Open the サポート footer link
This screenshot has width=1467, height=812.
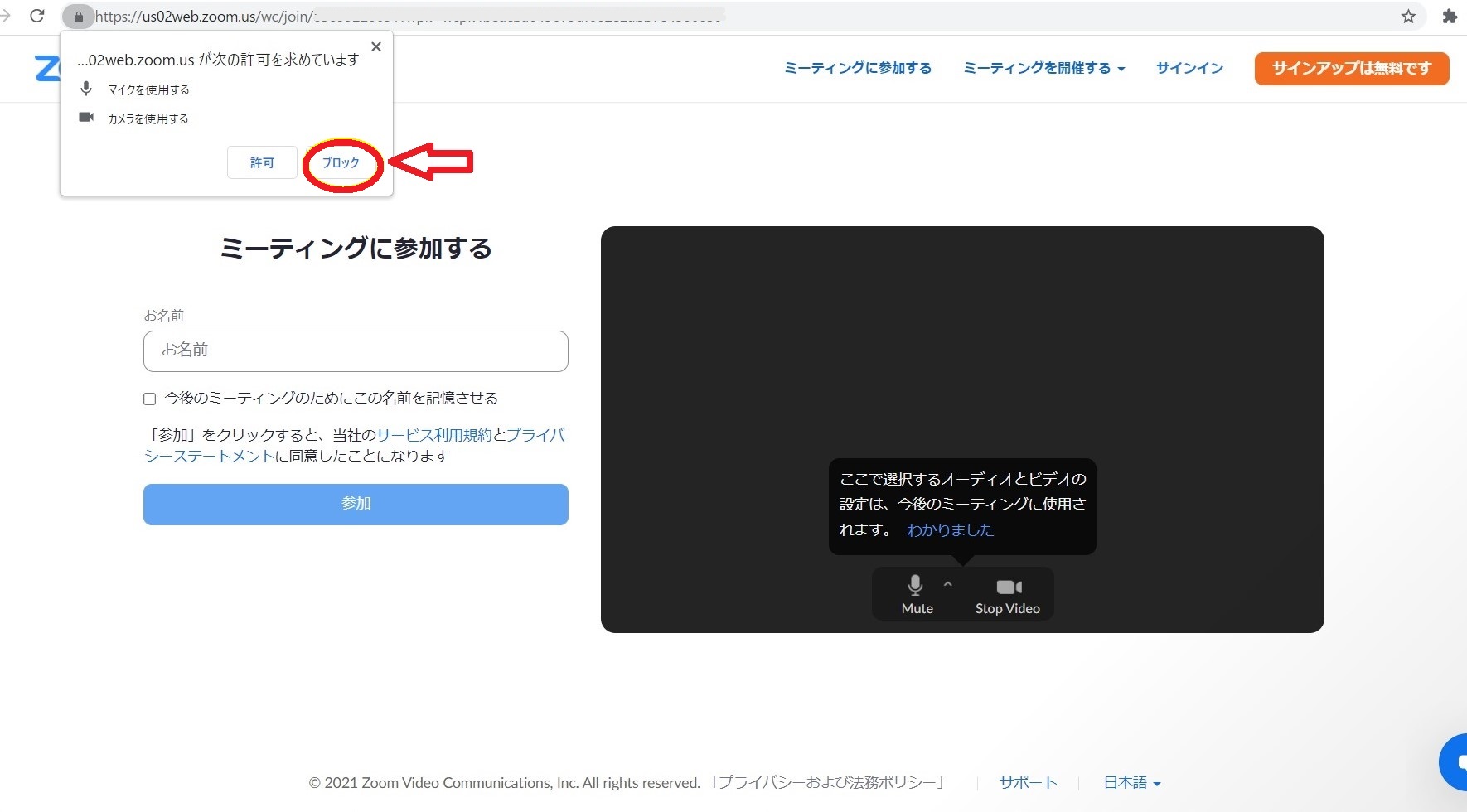[1028, 782]
